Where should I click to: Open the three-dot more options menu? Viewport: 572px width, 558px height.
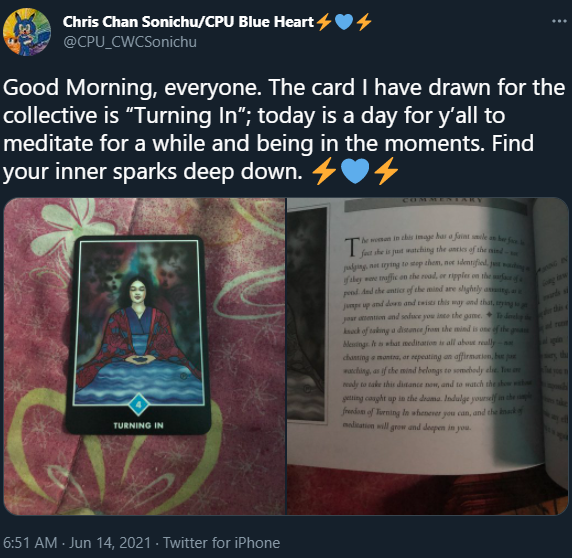pyautogui.click(x=559, y=22)
